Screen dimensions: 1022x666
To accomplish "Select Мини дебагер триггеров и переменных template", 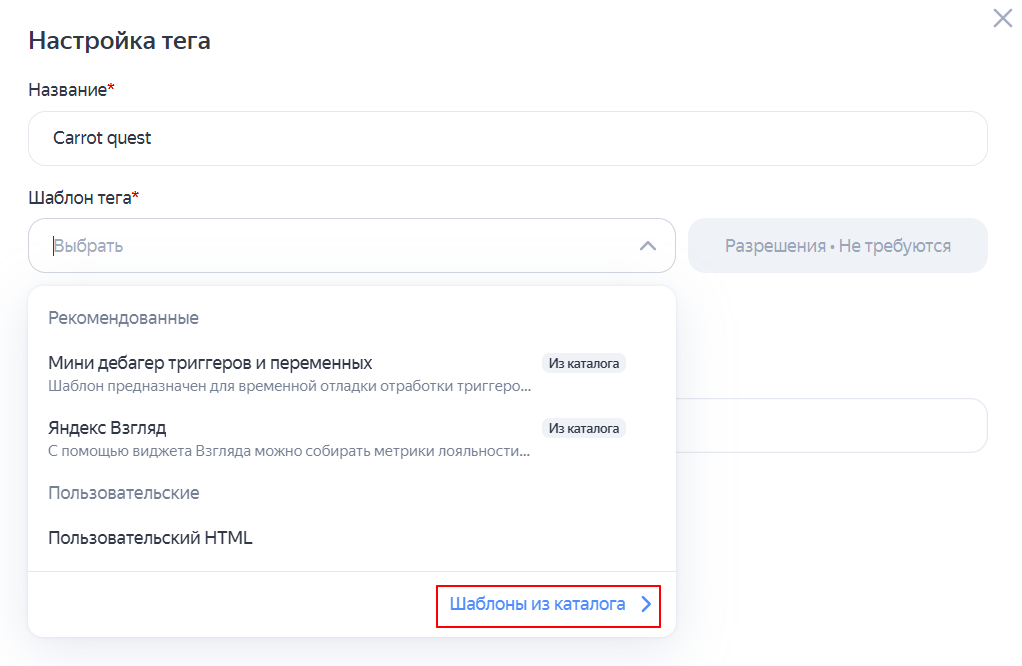I will point(210,363).
